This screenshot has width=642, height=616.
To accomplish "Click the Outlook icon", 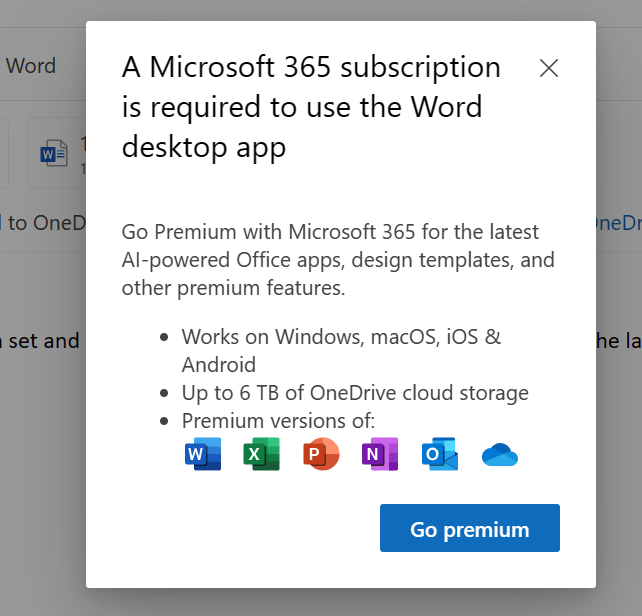I will point(440,455).
